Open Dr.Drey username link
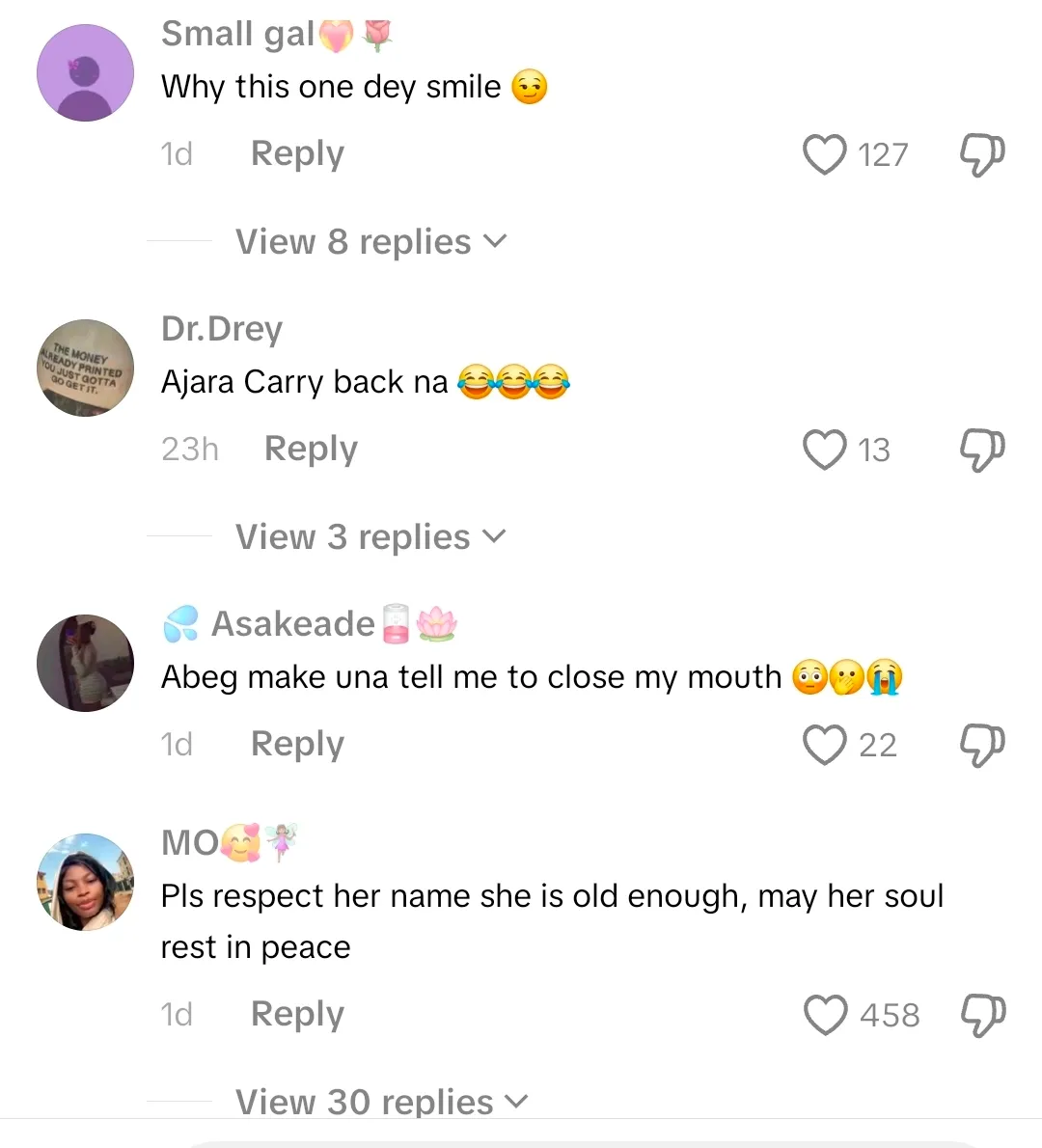The height and width of the screenshot is (1148, 1042). [222, 329]
